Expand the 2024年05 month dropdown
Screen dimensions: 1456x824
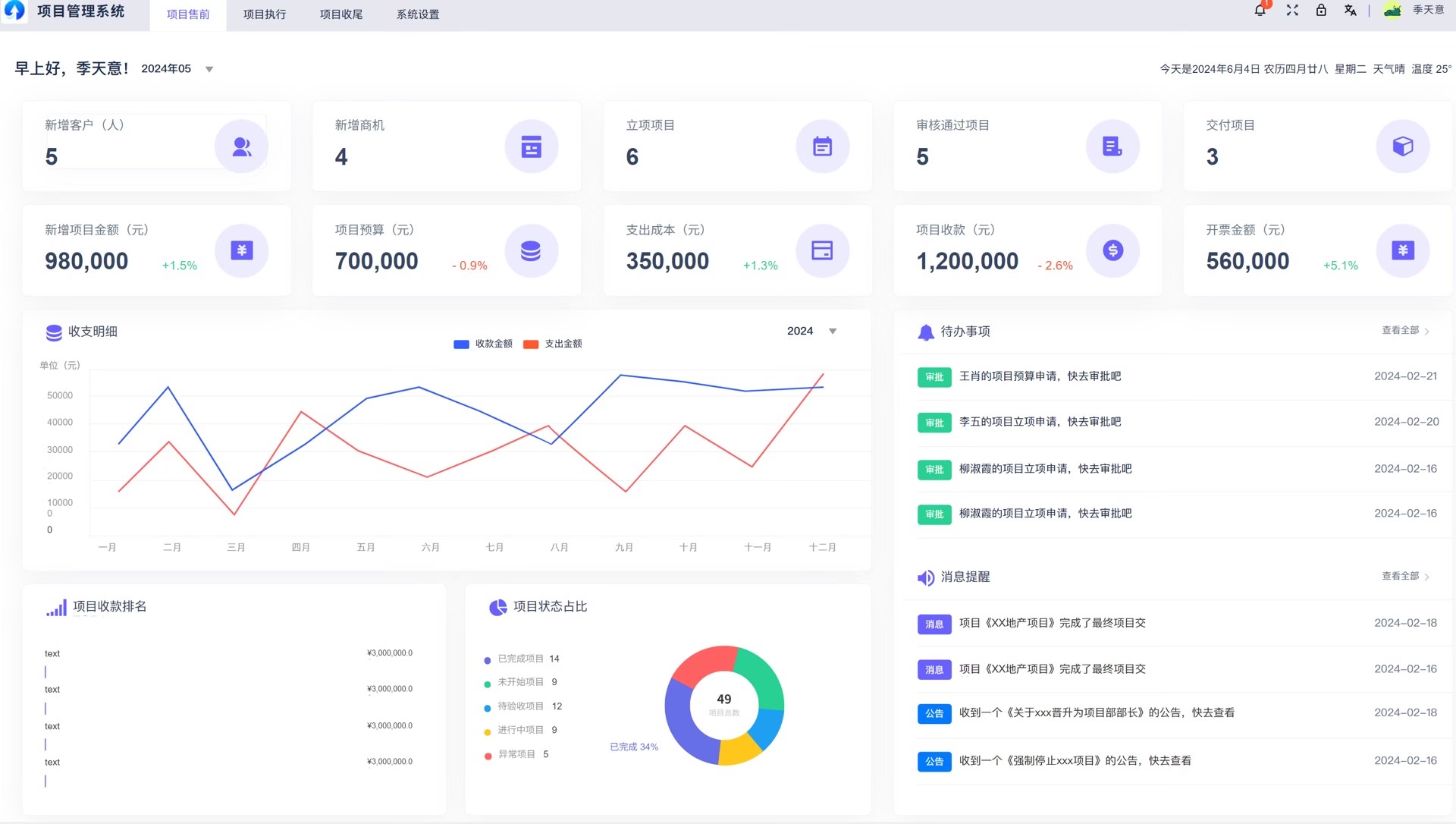(209, 69)
